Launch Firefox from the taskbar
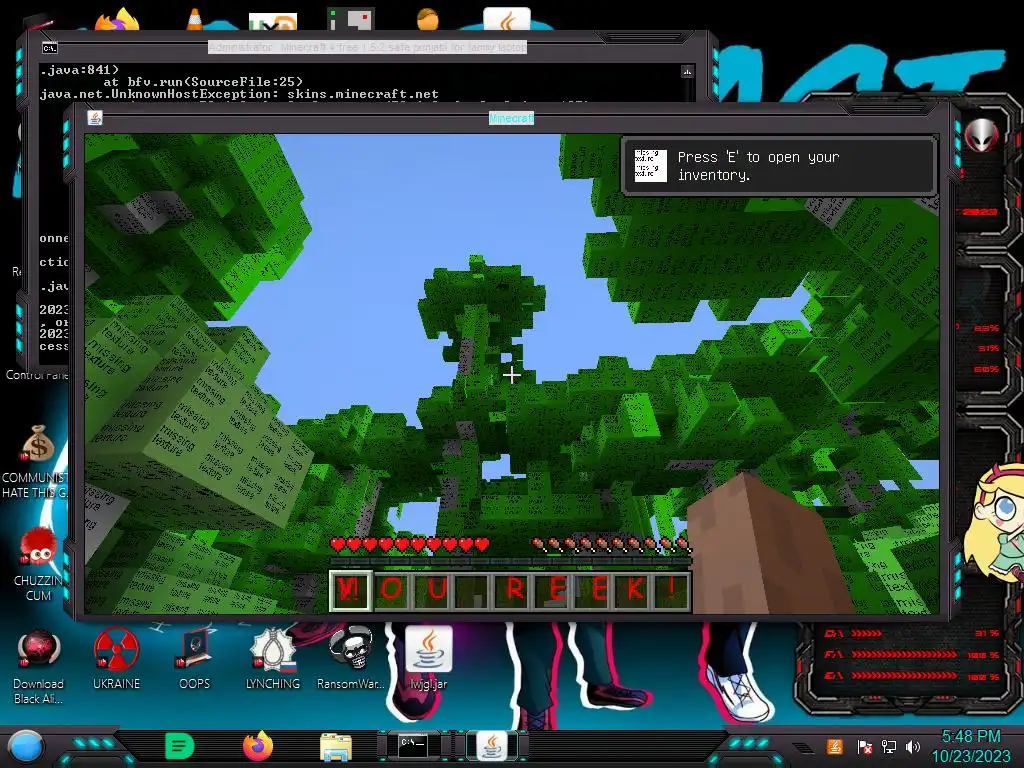1024x768 pixels. [x=258, y=746]
